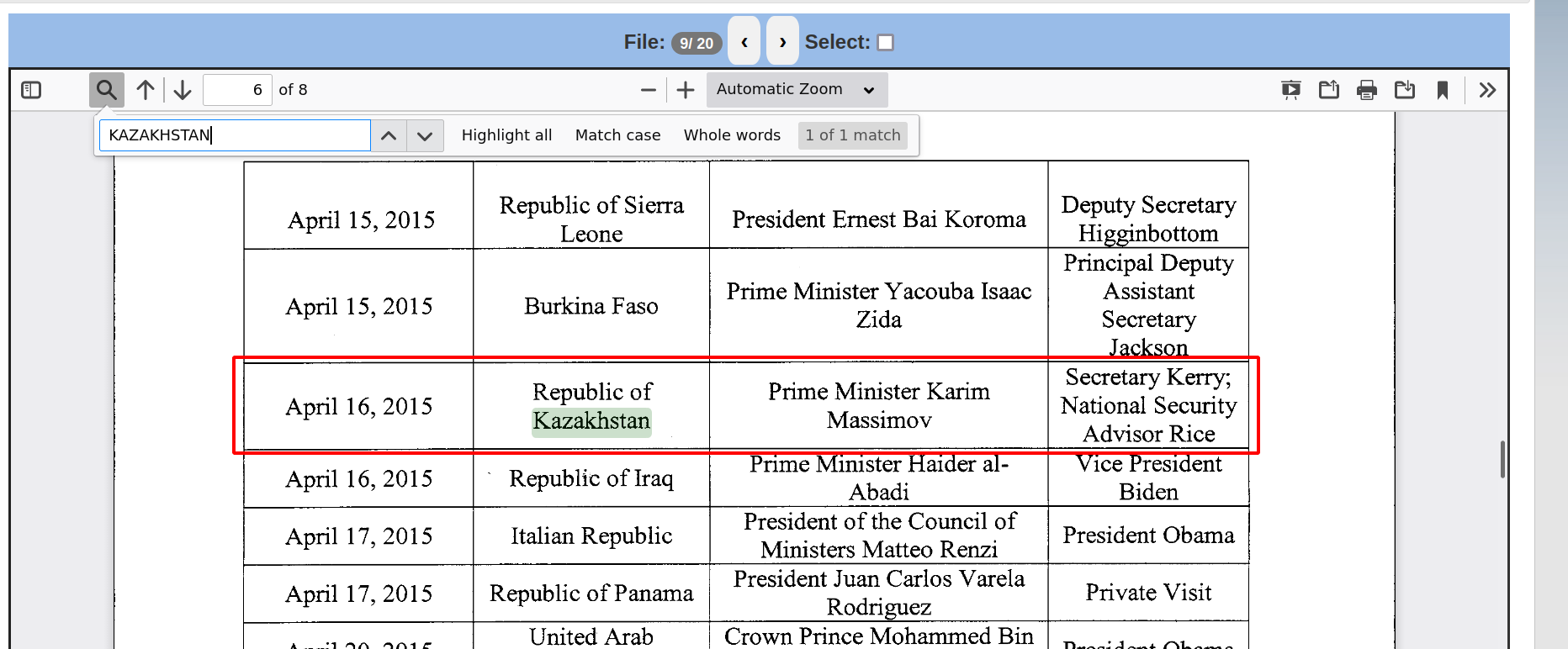Open the Automatic Zoom dropdown
Image resolution: width=1568 pixels, height=649 pixels.
[797, 90]
